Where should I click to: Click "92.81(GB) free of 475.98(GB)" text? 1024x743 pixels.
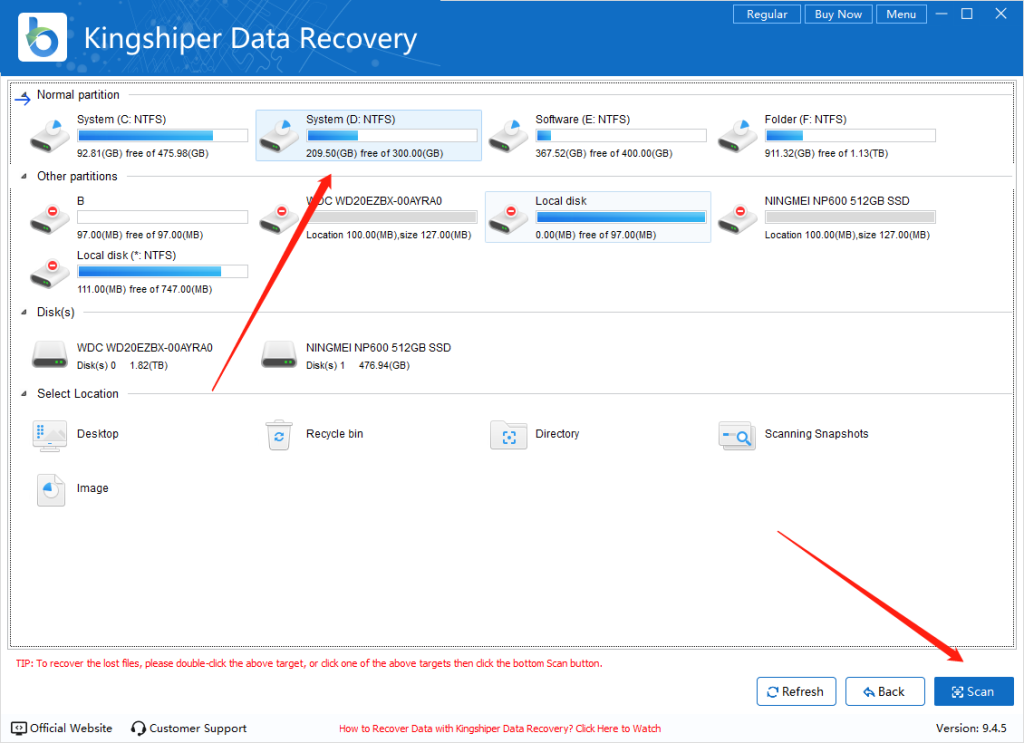(143, 153)
